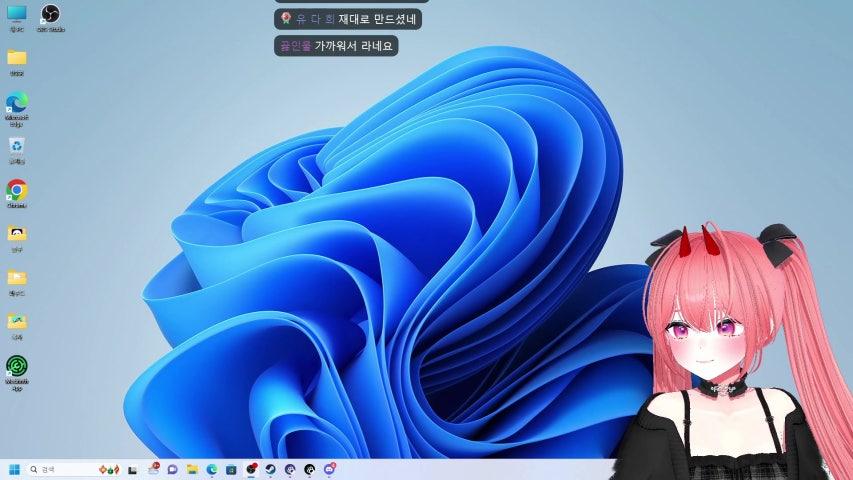Screen dimensions: 853x480
Task: Open the Google Chrome desktop shortcut
Action: (x=17, y=190)
